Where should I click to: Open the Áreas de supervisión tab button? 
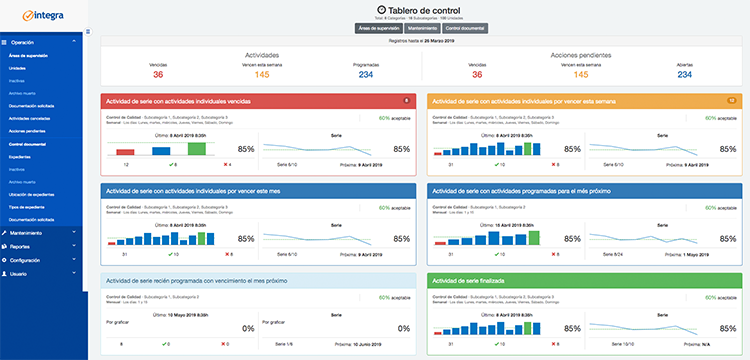pyautogui.click(x=379, y=29)
